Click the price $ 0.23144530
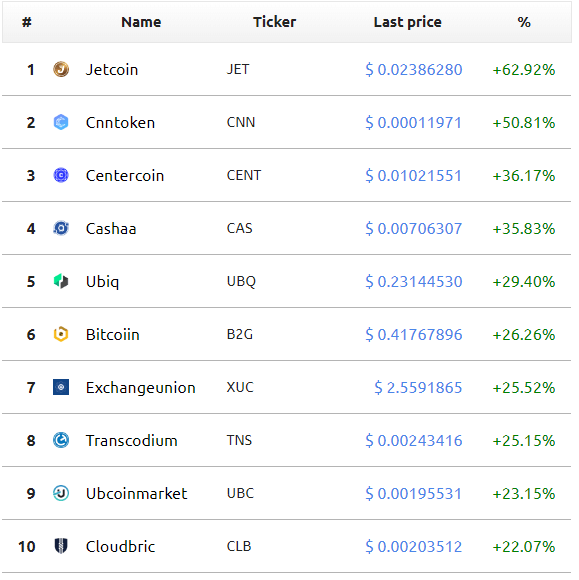579x580 pixels. (414, 281)
